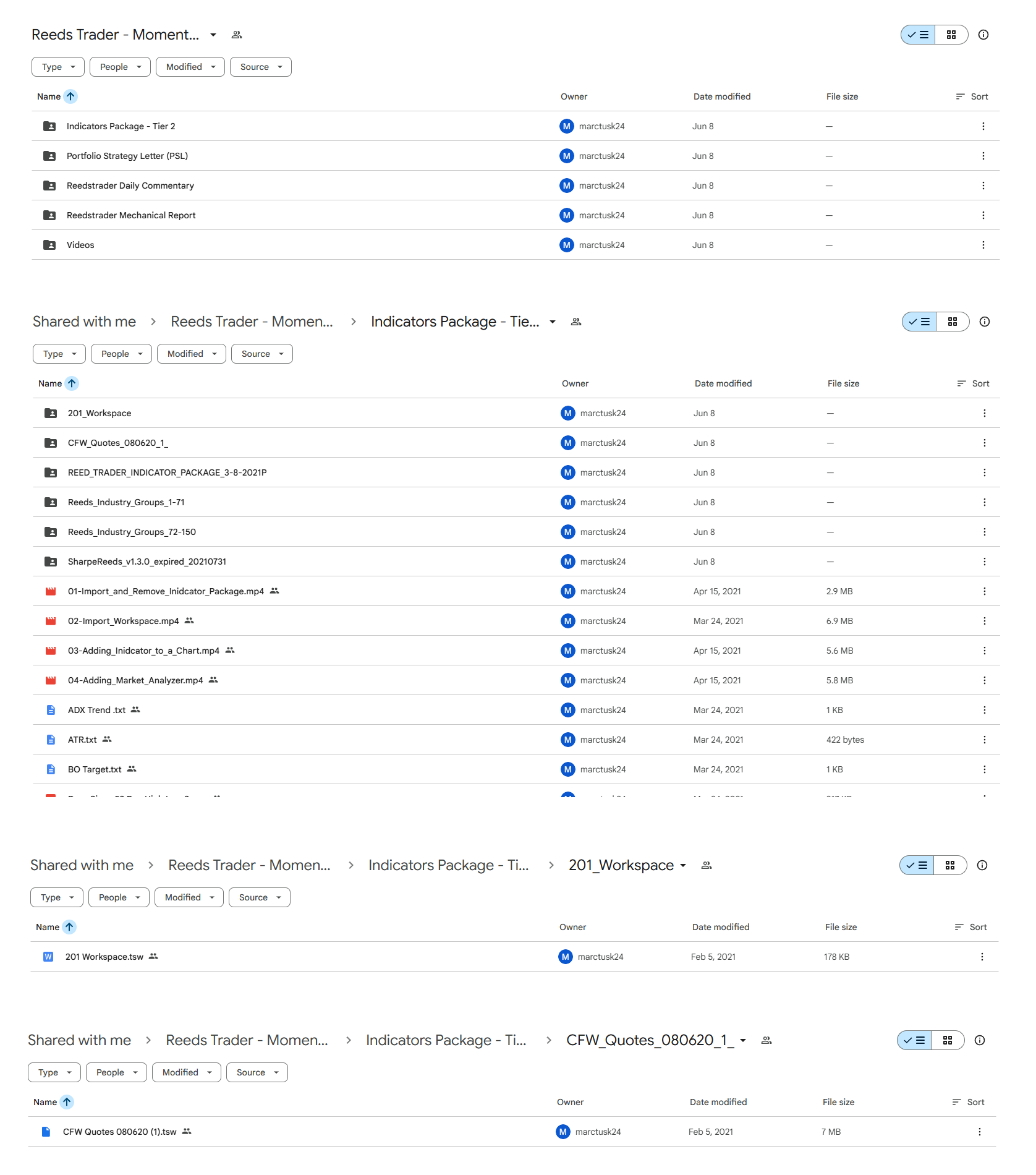The image size is (1036, 1175).
Task: Open the 201_Workspace folder row
Action: click(x=517, y=413)
